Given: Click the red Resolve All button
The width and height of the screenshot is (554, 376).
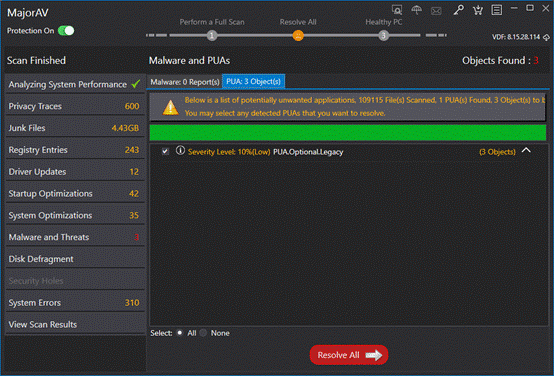Looking at the screenshot, I should pyautogui.click(x=349, y=355).
